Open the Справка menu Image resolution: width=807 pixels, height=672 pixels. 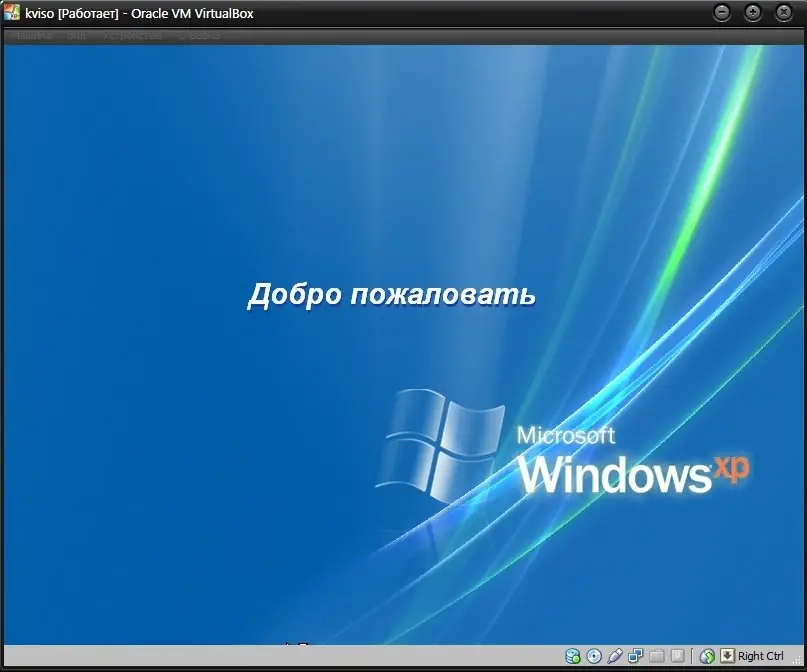pyautogui.click(x=200, y=34)
